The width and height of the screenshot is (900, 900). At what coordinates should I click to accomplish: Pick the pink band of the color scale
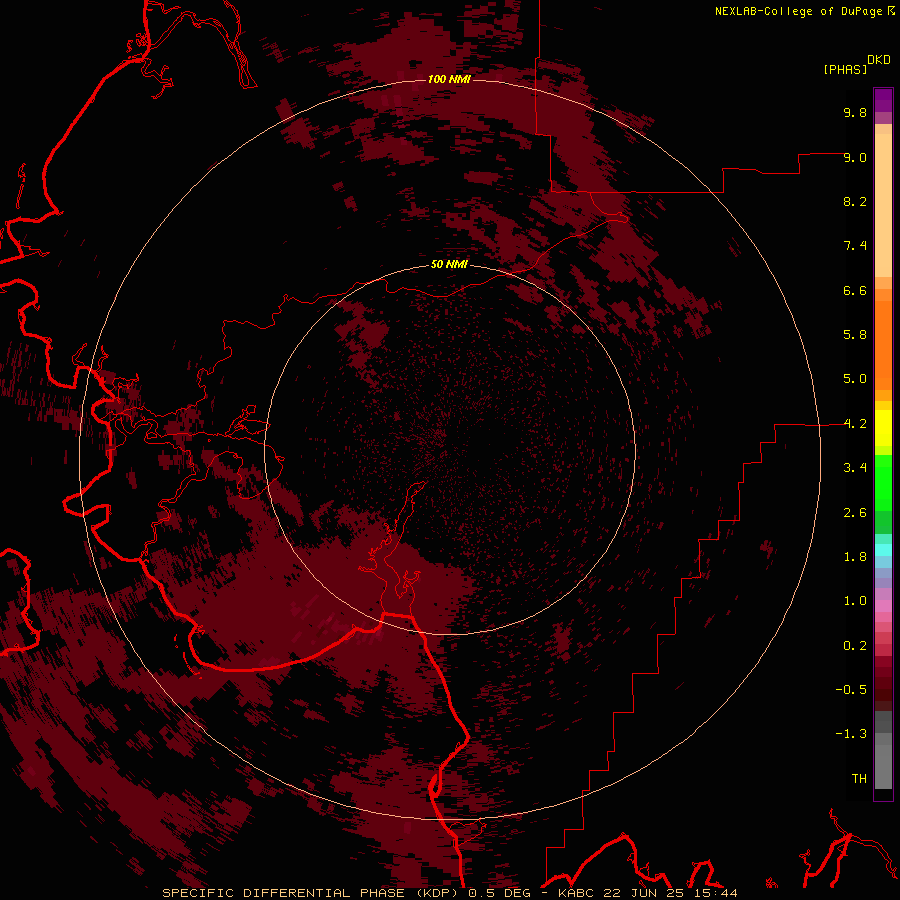[x=883, y=606]
